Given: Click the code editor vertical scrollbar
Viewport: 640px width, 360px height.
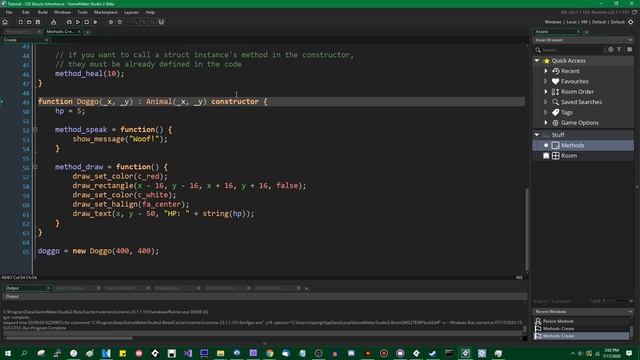Looking at the screenshot, I should coord(527,229).
